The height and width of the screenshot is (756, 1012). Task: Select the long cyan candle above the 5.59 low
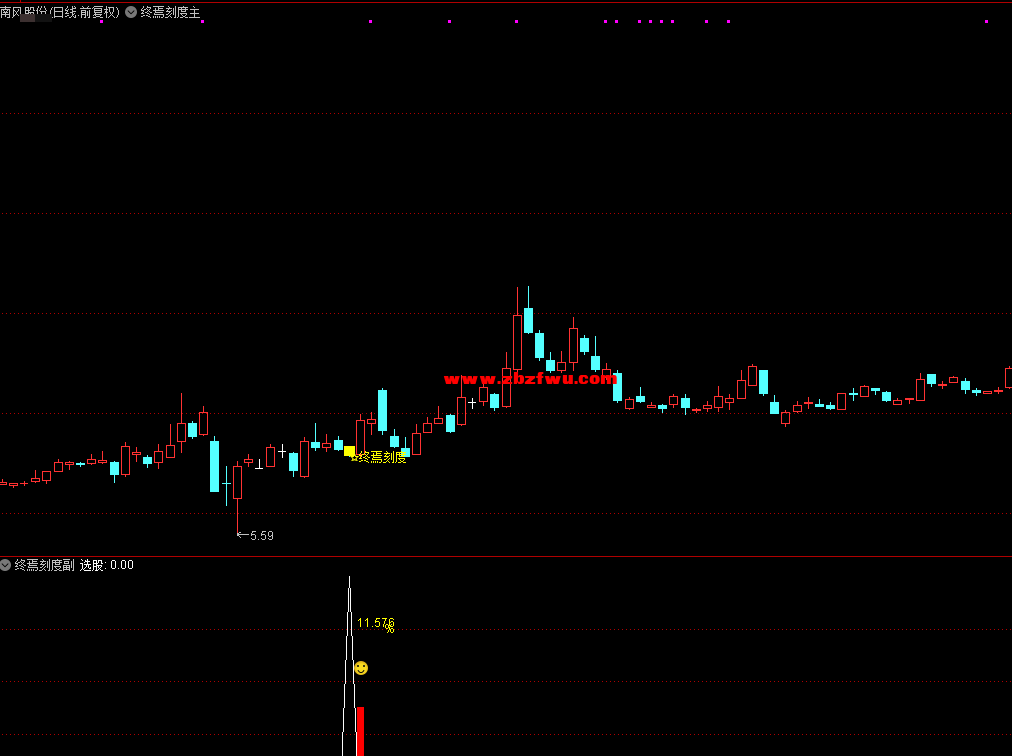(214, 465)
